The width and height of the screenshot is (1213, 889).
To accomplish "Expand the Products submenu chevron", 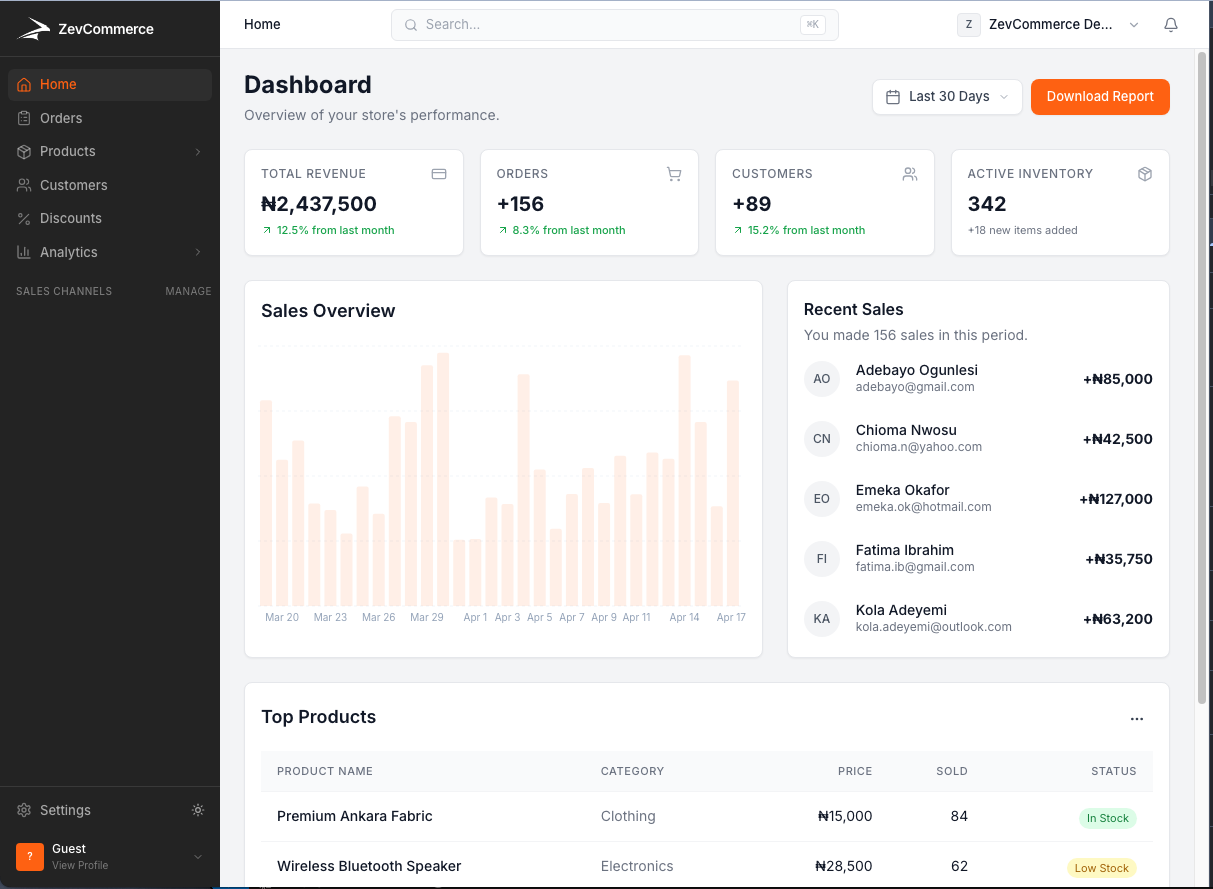I will 198,152.
